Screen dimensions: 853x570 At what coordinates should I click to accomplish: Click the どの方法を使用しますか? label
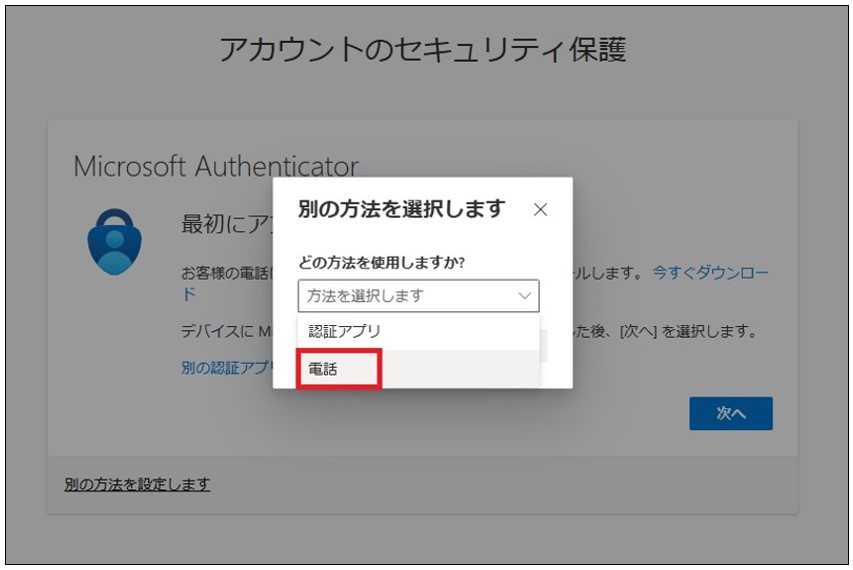click(x=381, y=263)
